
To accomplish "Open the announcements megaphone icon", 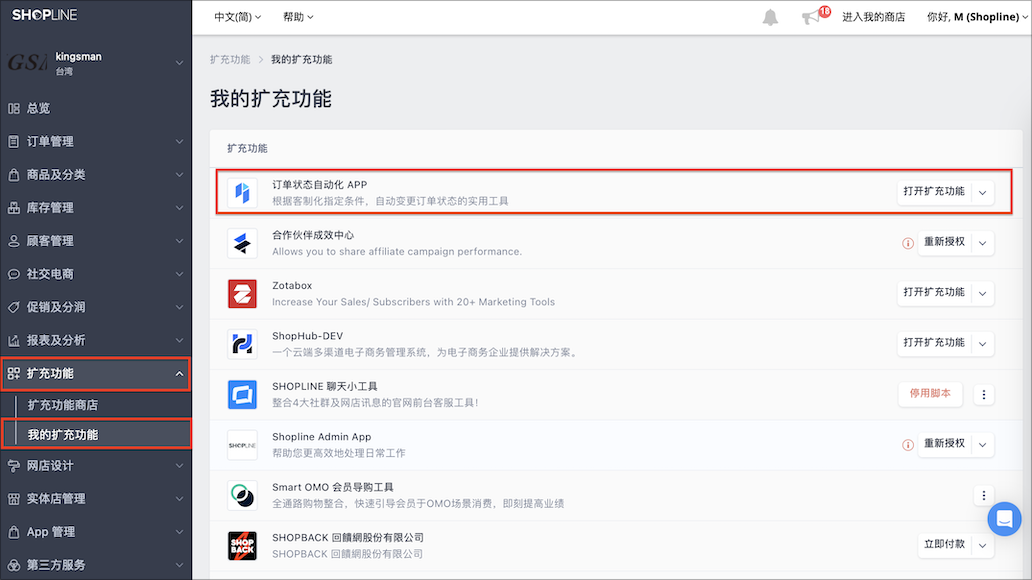I will [x=811, y=17].
